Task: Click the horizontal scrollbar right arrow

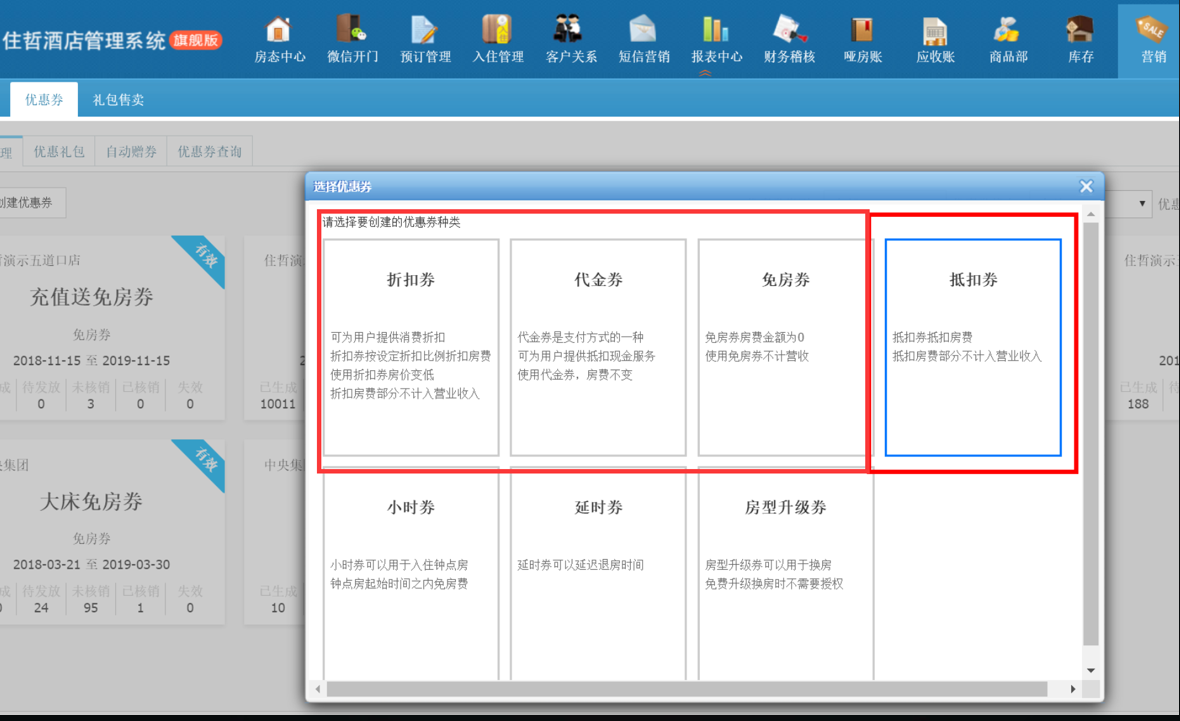Action: [x=1072, y=689]
